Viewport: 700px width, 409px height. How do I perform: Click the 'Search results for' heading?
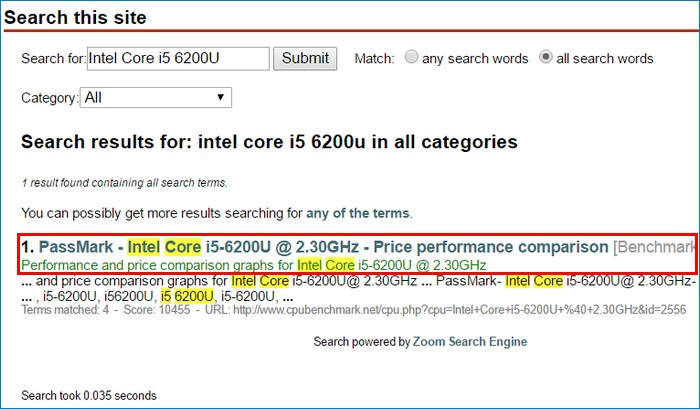coord(269,142)
